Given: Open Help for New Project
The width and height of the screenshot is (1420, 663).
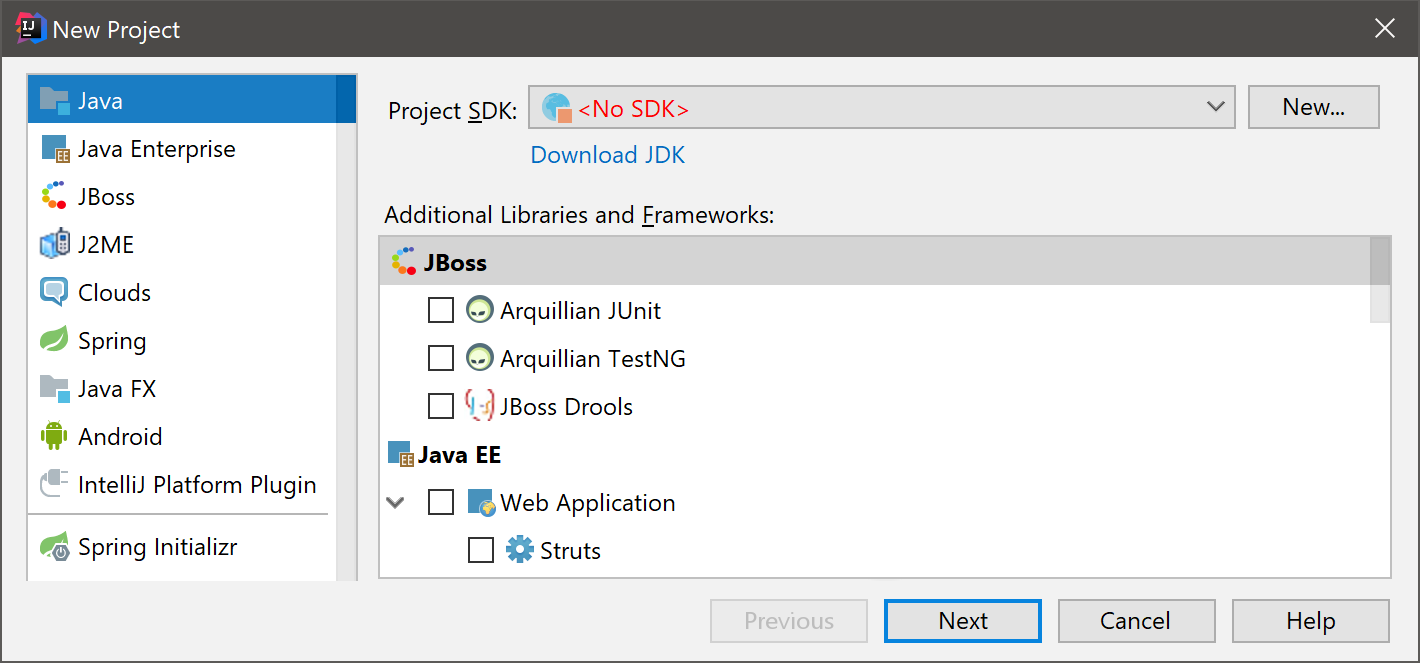Looking at the screenshot, I should click(1311, 621).
